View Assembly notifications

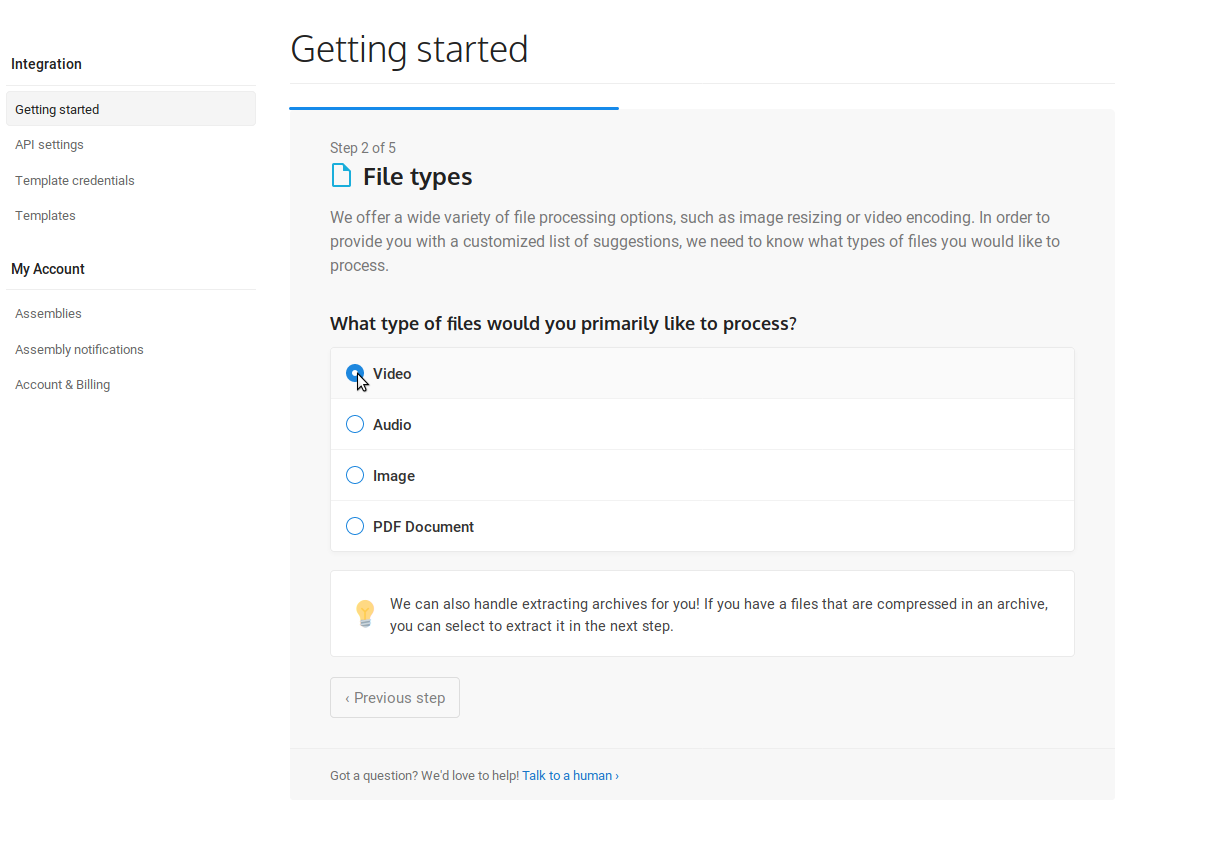(x=79, y=350)
